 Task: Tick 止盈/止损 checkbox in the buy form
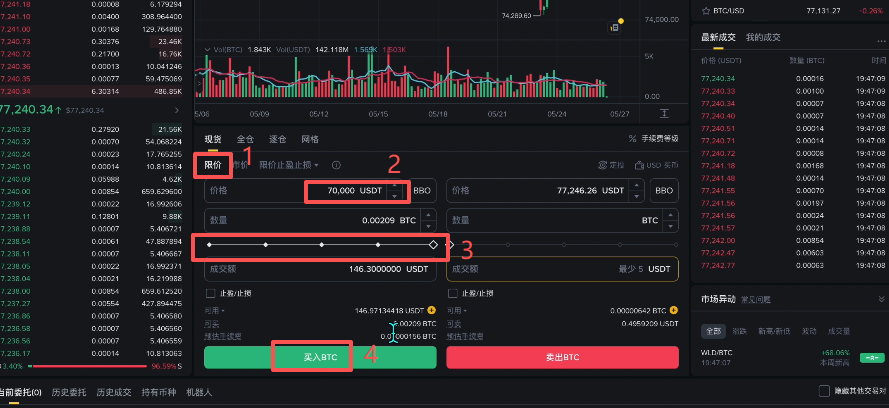point(210,294)
